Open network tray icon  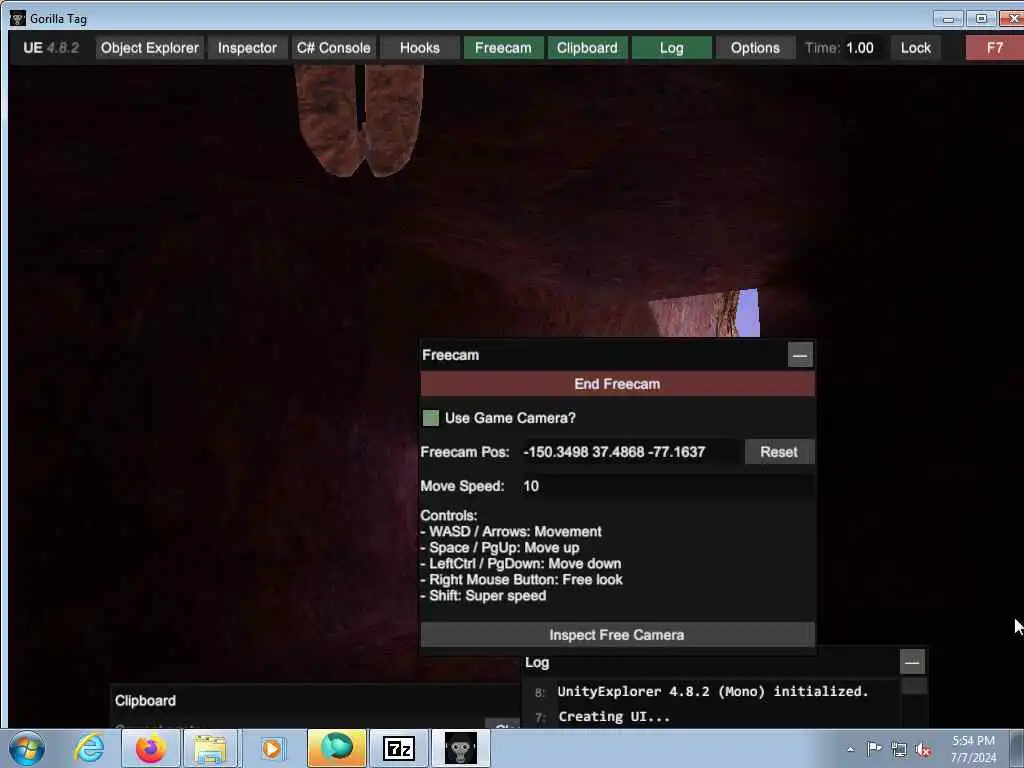[x=899, y=749]
